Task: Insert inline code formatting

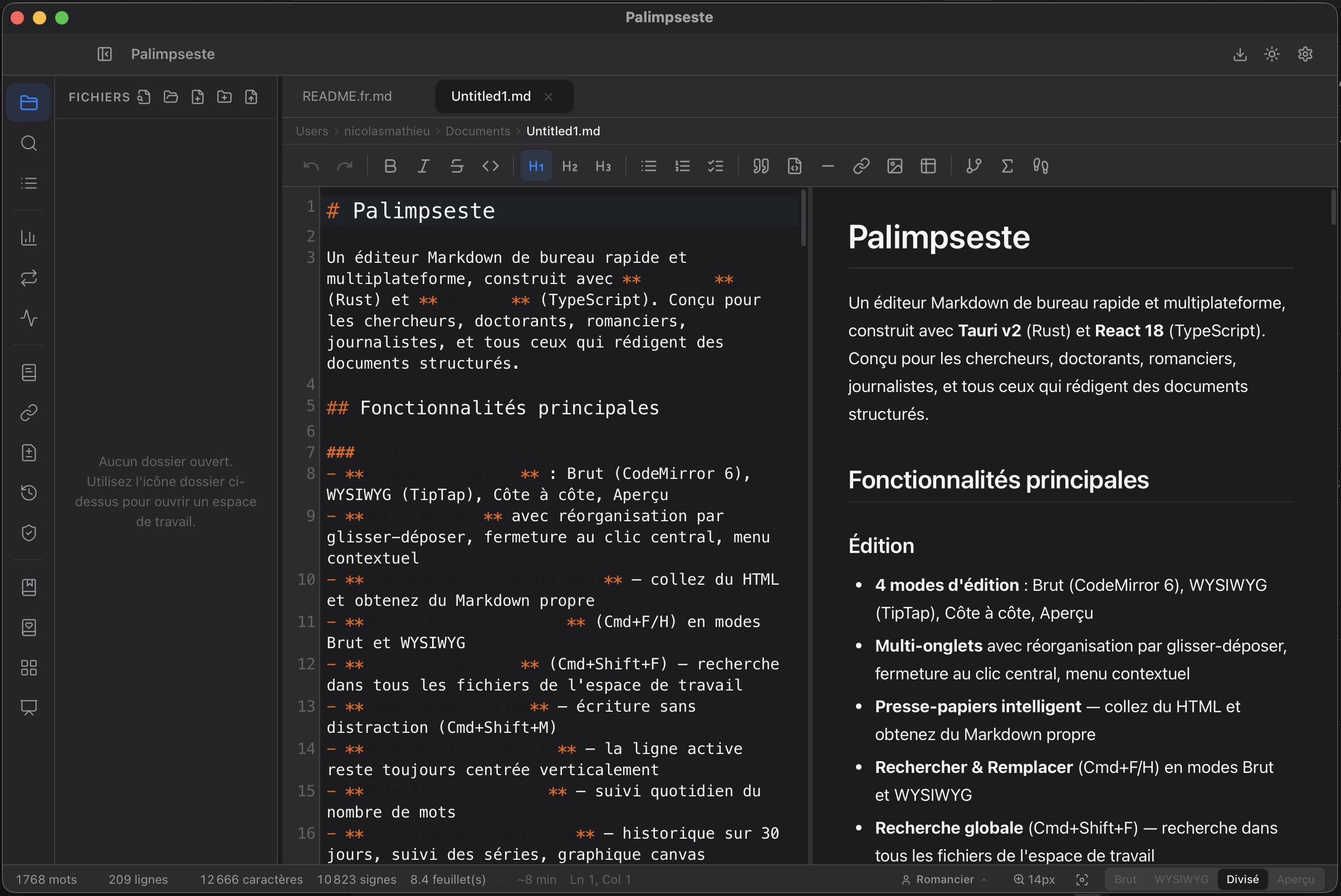Action: coord(491,166)
